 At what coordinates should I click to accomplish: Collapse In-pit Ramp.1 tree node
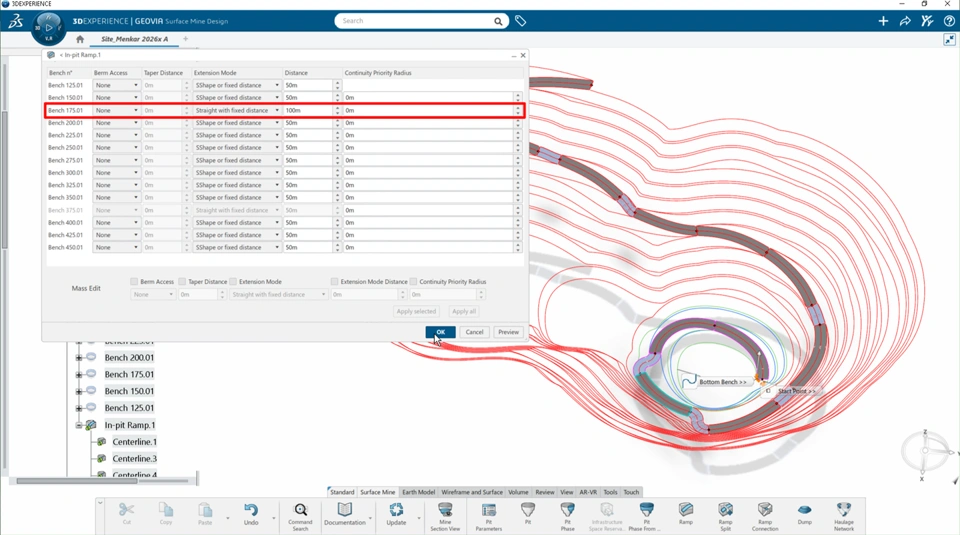click(x=78, y=425)
